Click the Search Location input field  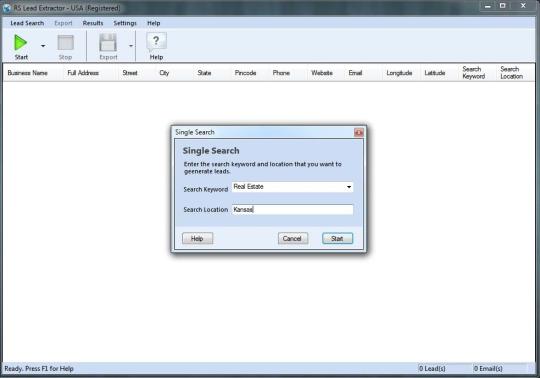[293, 209]
